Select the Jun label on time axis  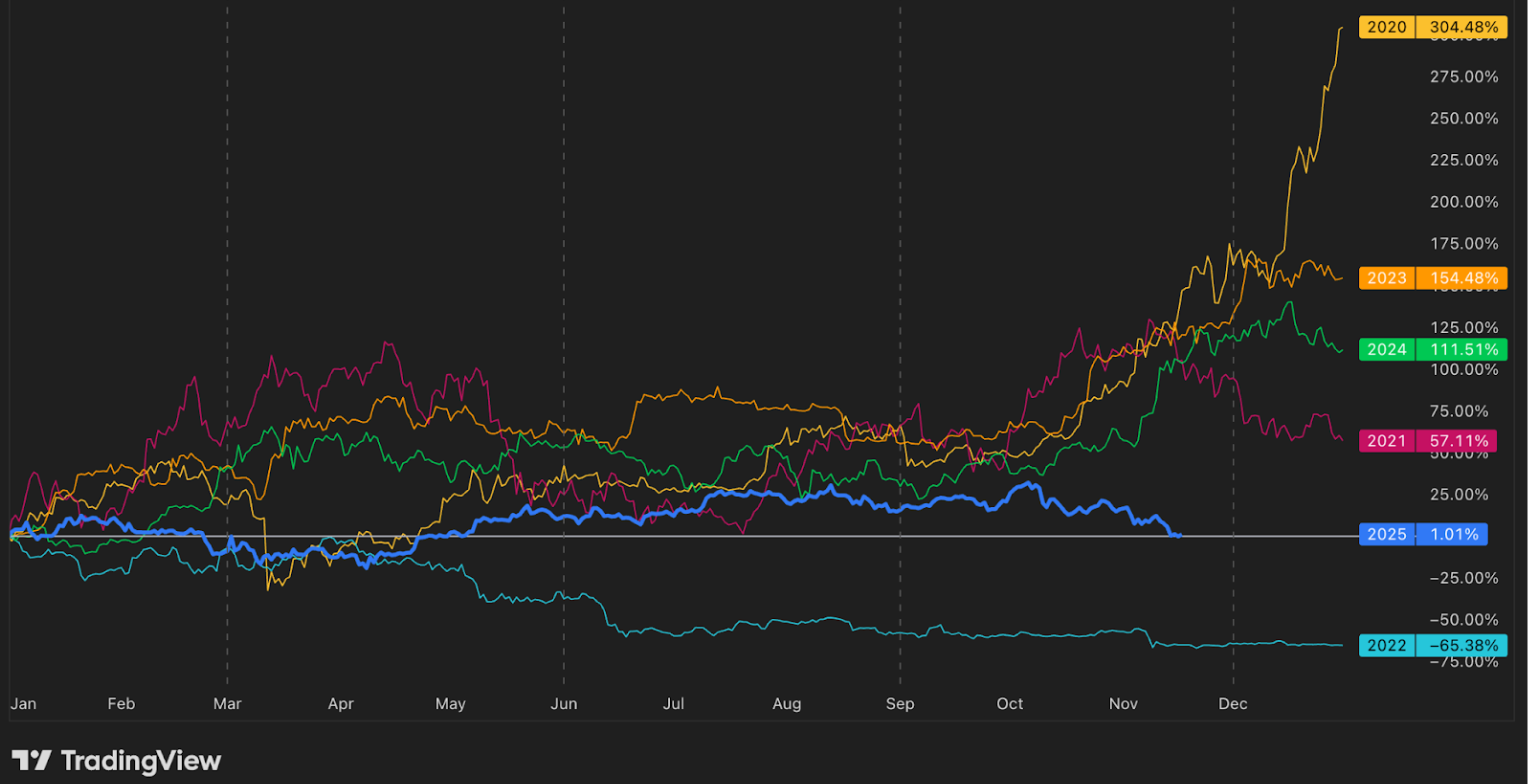(x=564, y=704)
